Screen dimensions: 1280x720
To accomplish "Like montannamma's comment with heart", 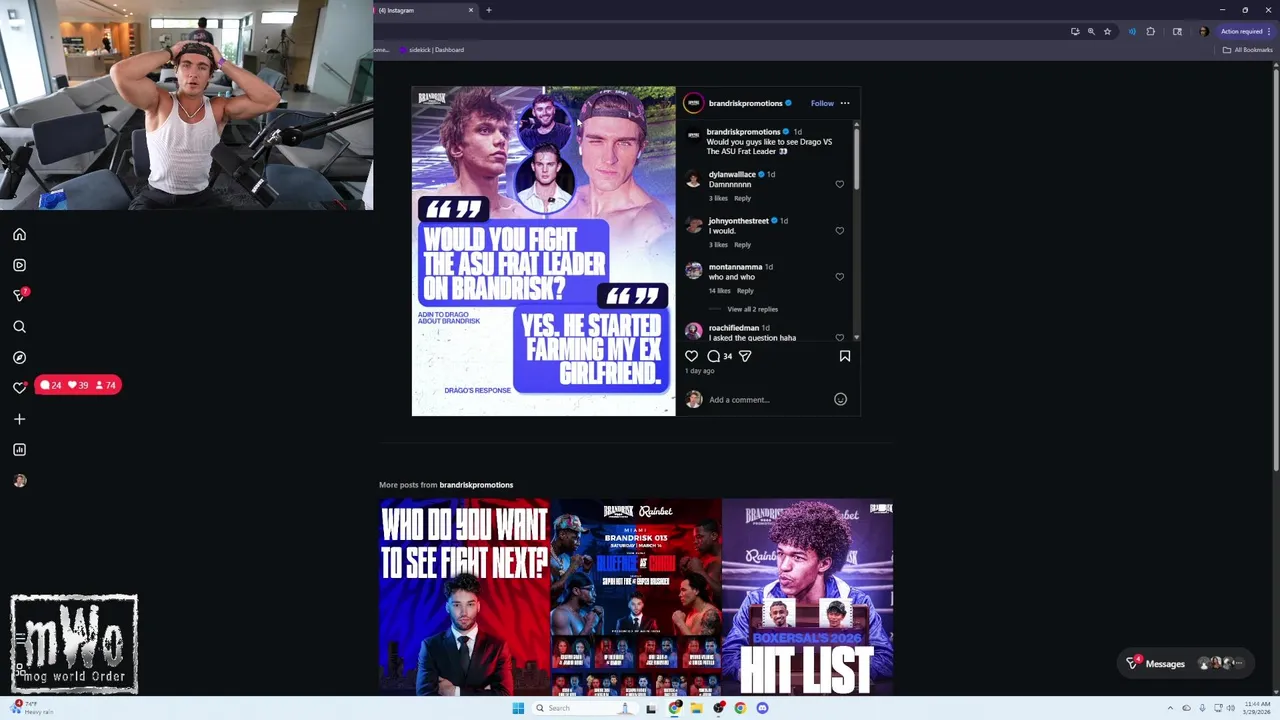I will click(839, 276).
